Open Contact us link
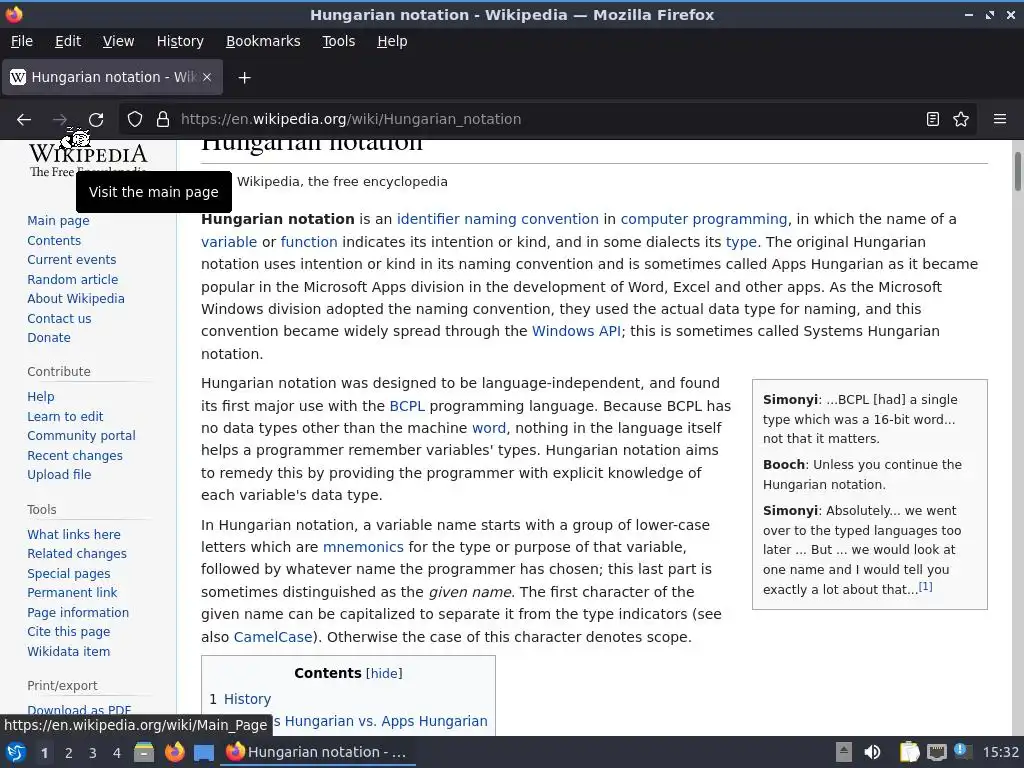The image size is (1024, 768). [x=59, y=319]
